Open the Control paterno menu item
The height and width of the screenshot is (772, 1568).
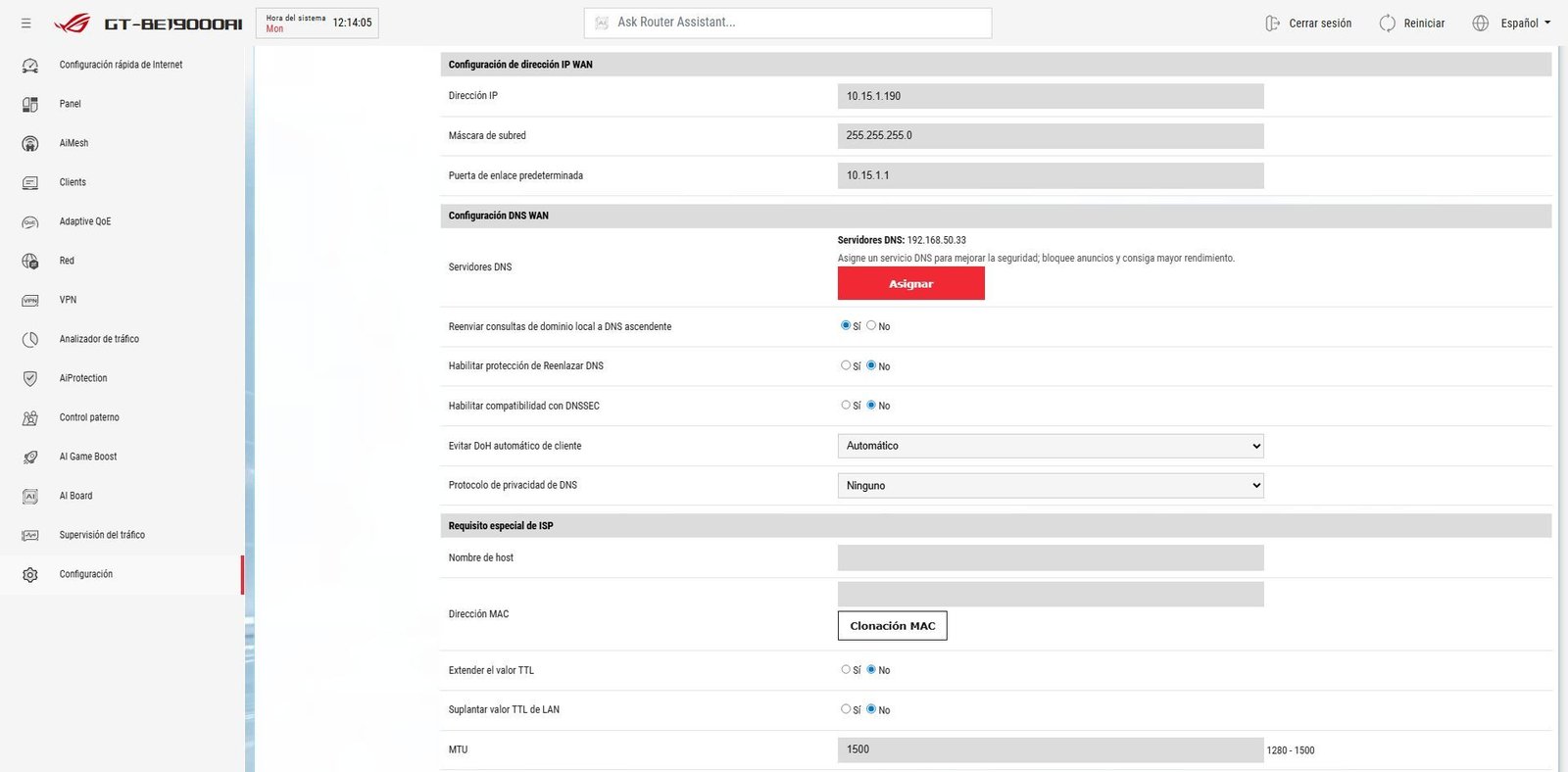click(122, 417)
